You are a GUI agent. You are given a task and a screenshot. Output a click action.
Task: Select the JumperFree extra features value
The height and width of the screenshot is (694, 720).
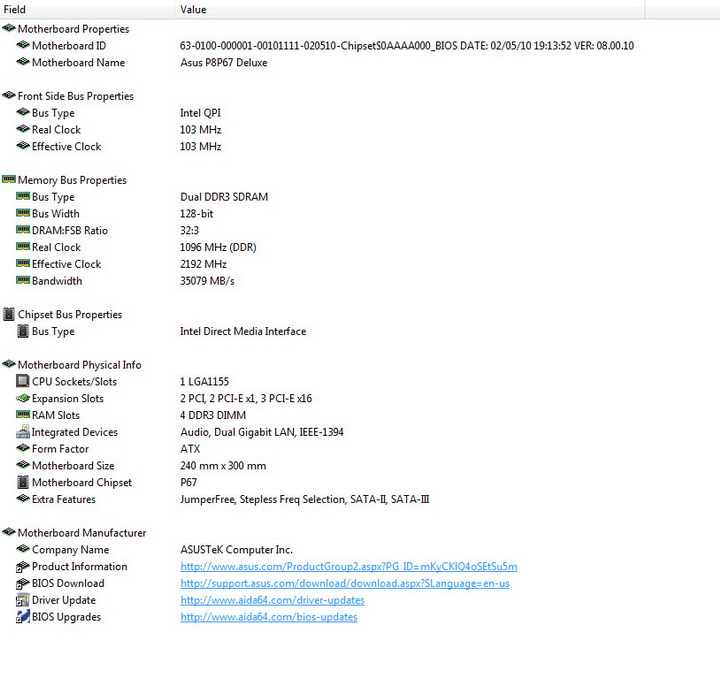point(305,499)
